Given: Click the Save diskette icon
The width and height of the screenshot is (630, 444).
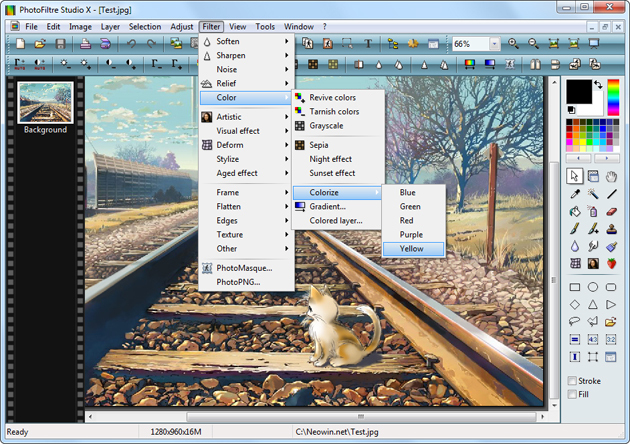Looking at the screenshot, I should point(60,43).
